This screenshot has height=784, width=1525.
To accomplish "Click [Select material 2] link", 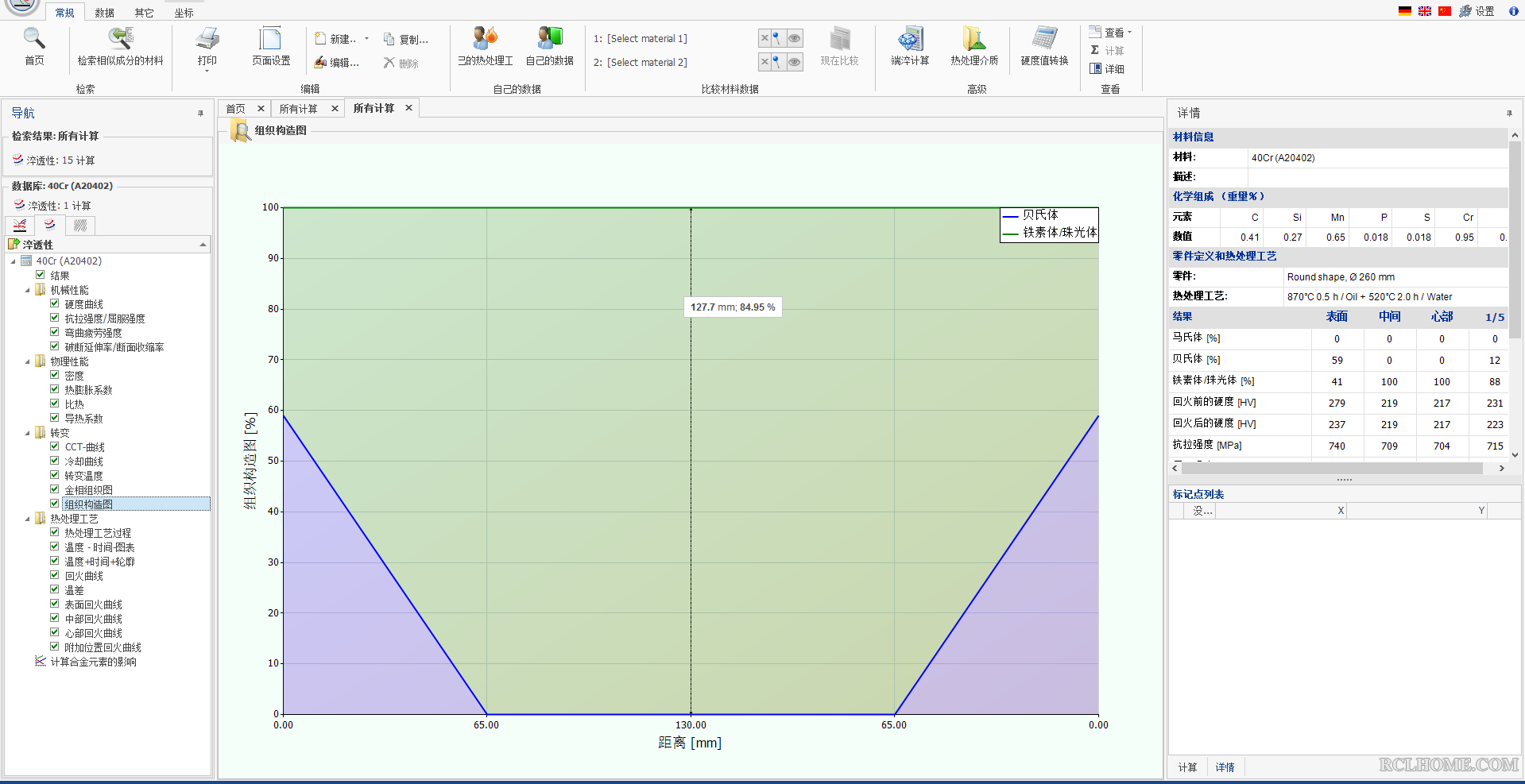I will tap(647, 63).
